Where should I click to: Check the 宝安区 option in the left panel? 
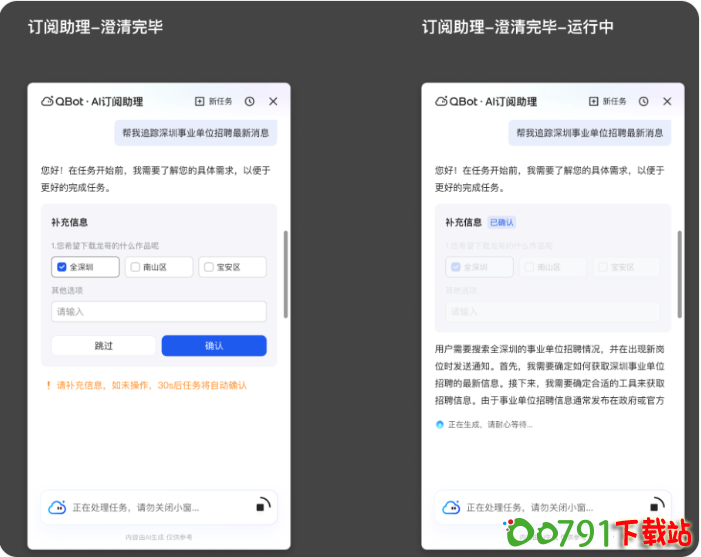(x=209, y=267)
